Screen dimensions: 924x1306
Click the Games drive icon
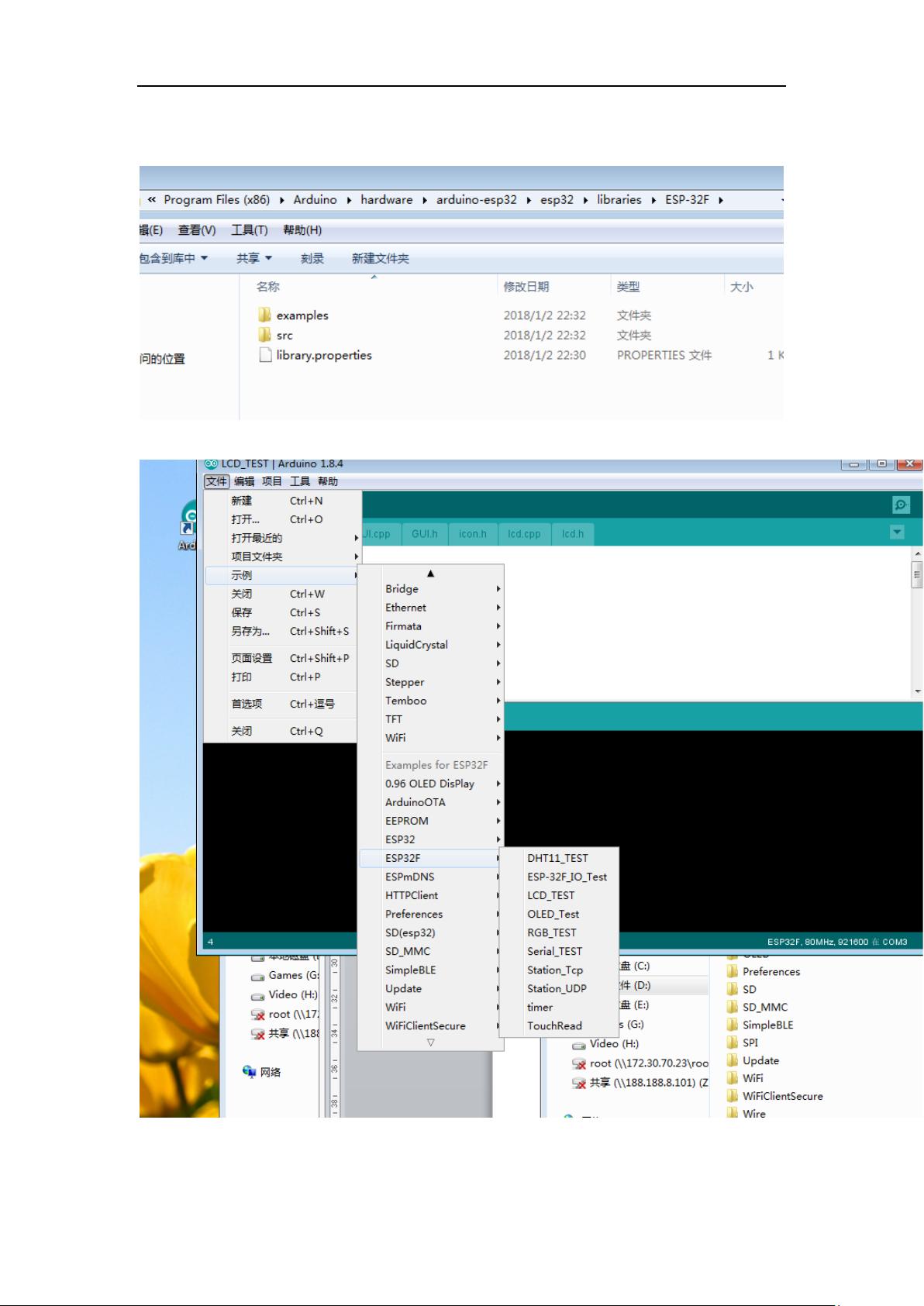coord(258,977)
